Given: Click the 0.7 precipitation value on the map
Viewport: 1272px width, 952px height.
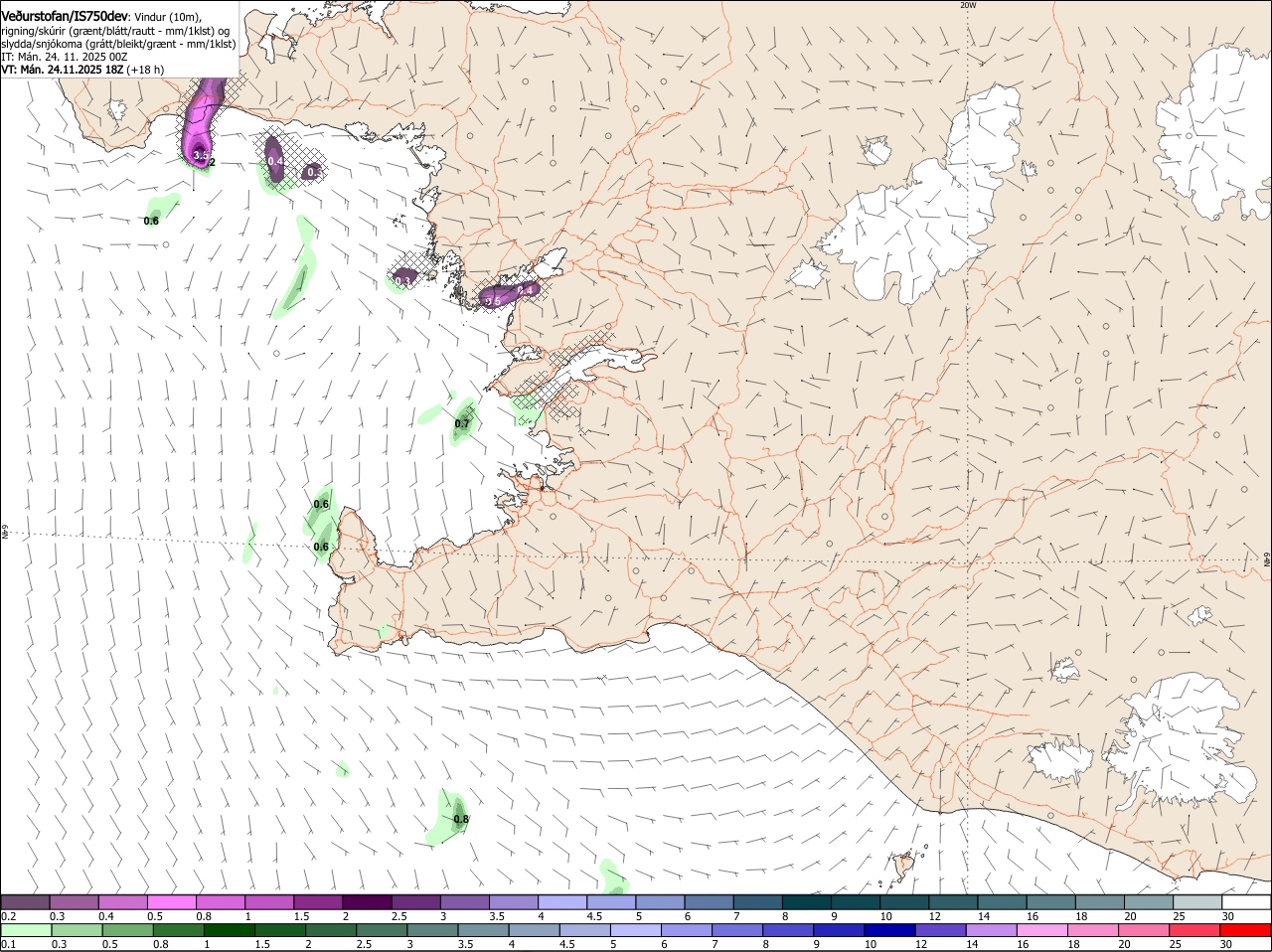Looking at the screenshot, I should pyautogui.click(x=462, y=424).
